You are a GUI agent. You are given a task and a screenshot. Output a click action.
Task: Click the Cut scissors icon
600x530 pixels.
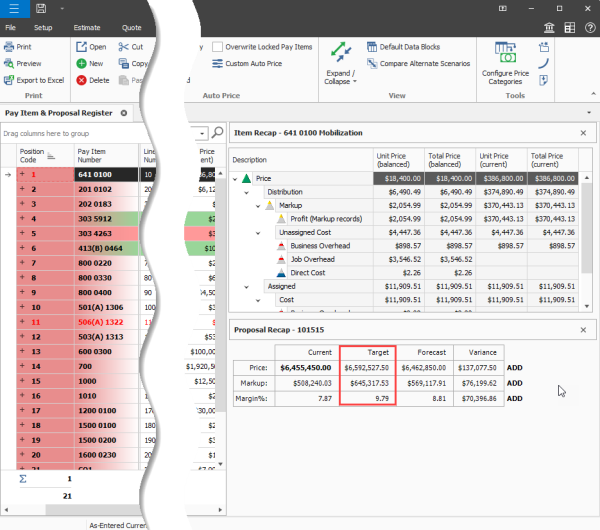[x=123, y=47]
